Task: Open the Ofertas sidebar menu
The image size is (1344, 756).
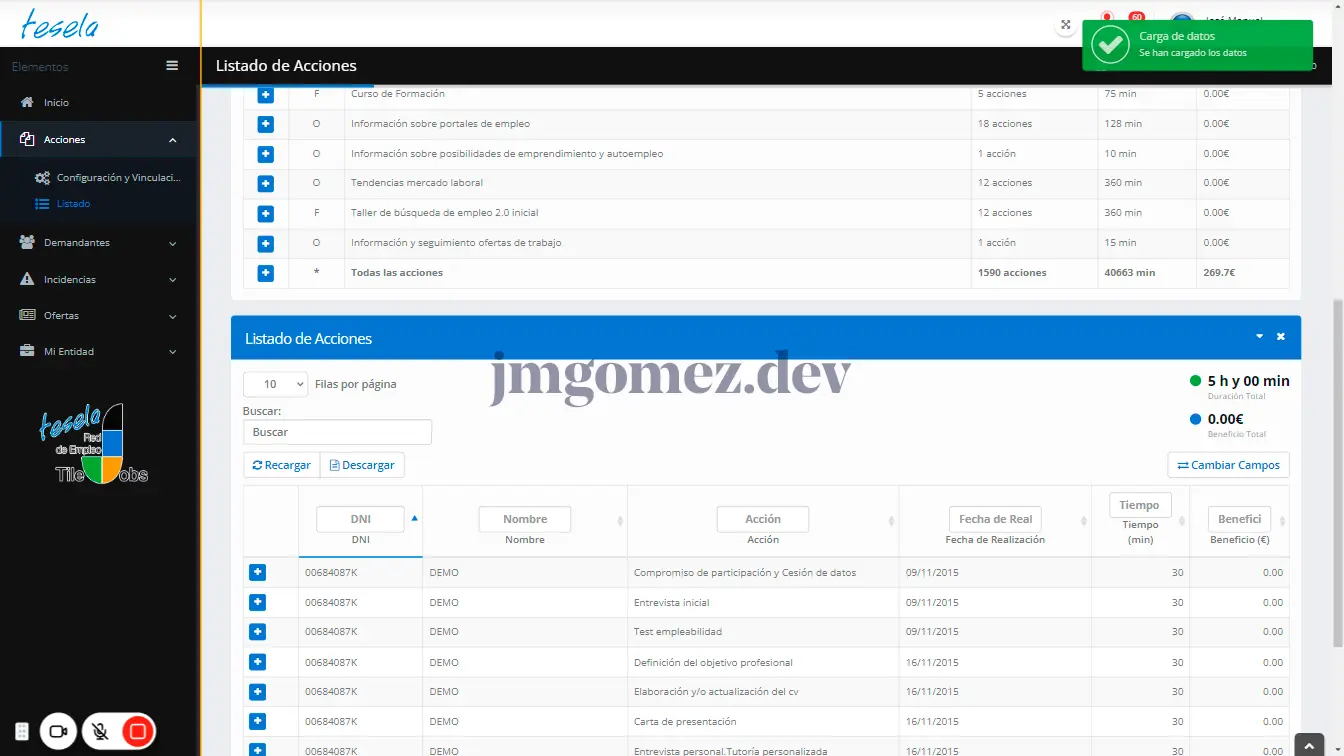Action: click(98, 316)
